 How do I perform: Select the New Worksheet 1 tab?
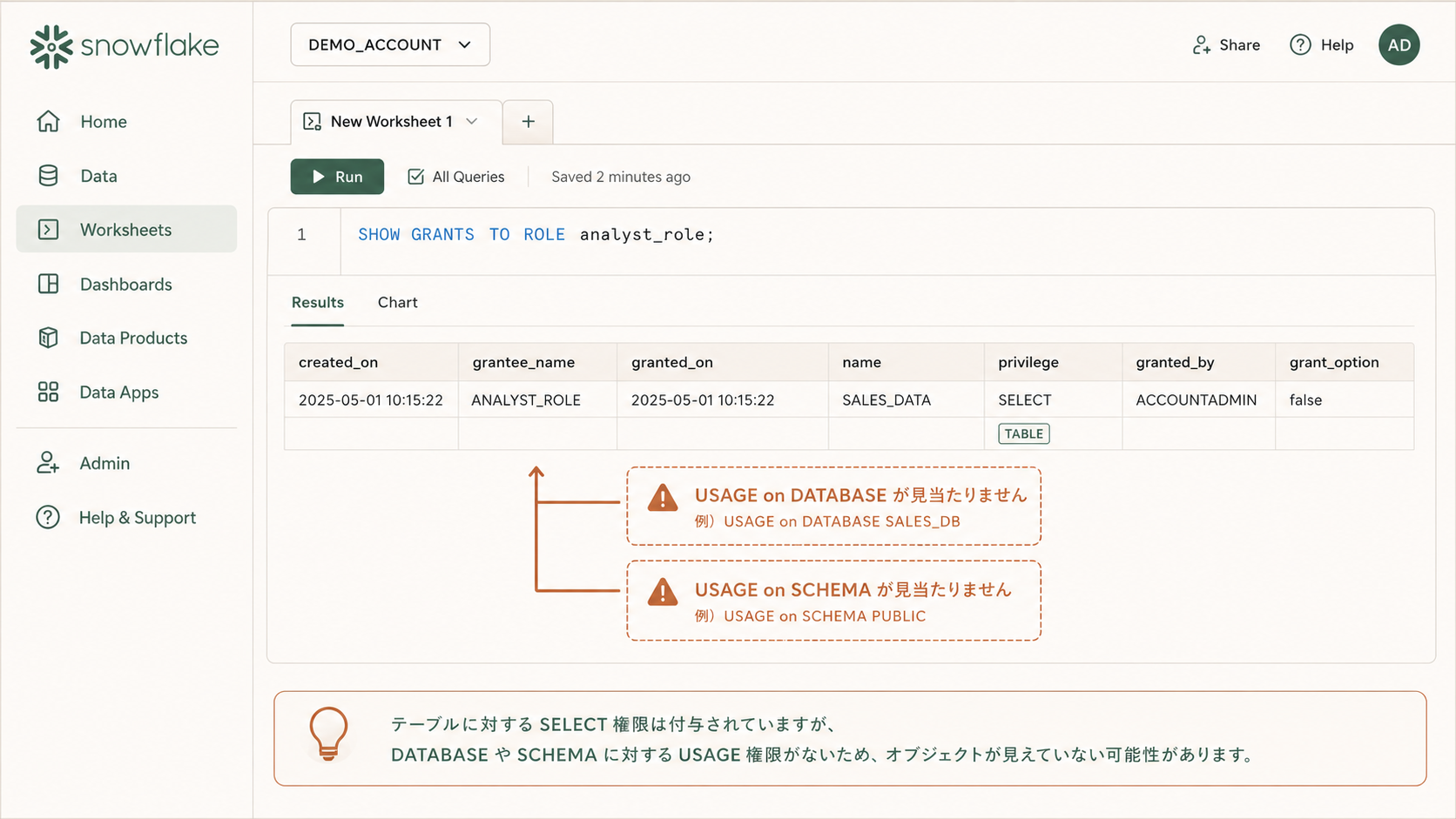(x=396, y=122)
